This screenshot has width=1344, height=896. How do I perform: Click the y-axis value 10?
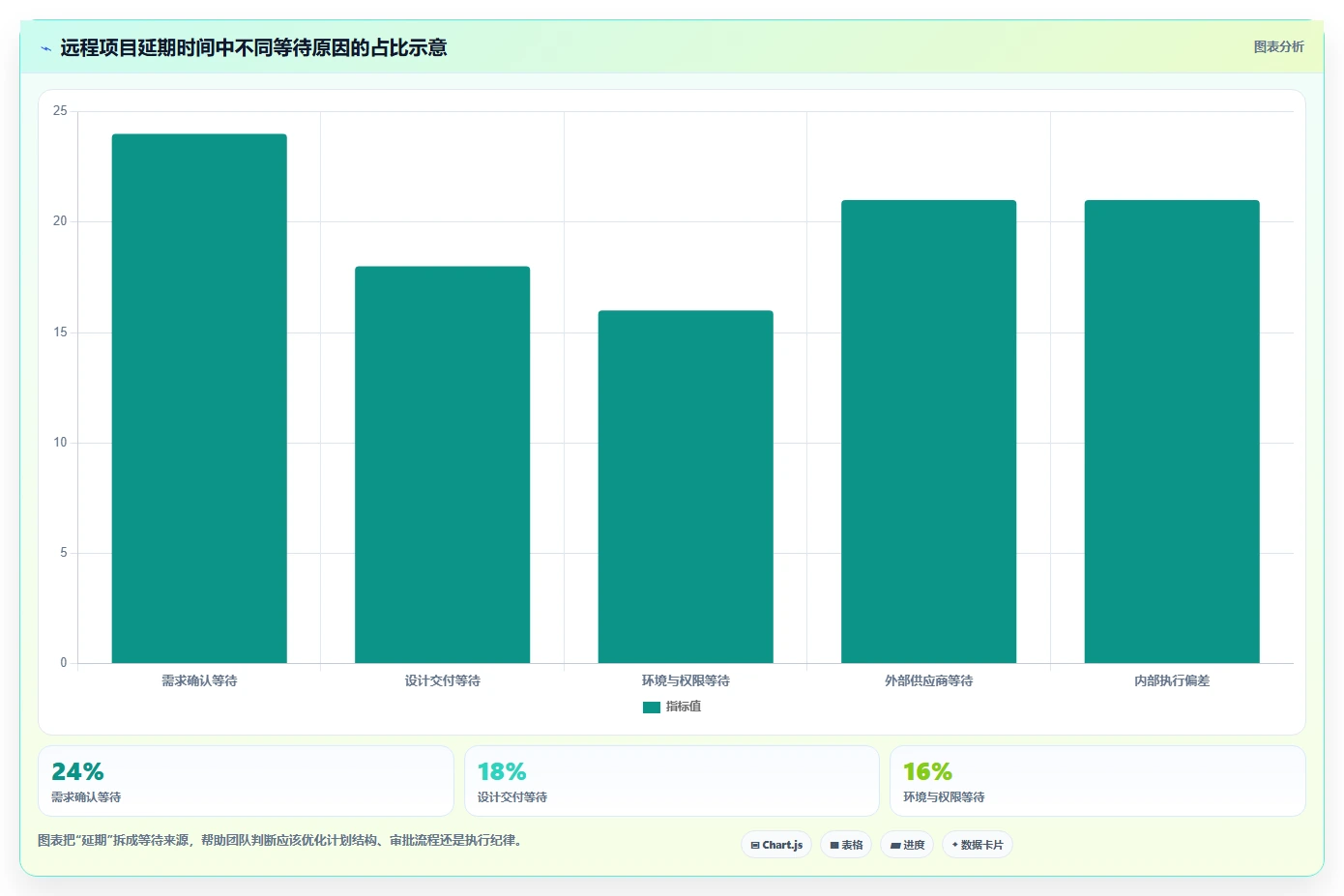coord(60,443)
